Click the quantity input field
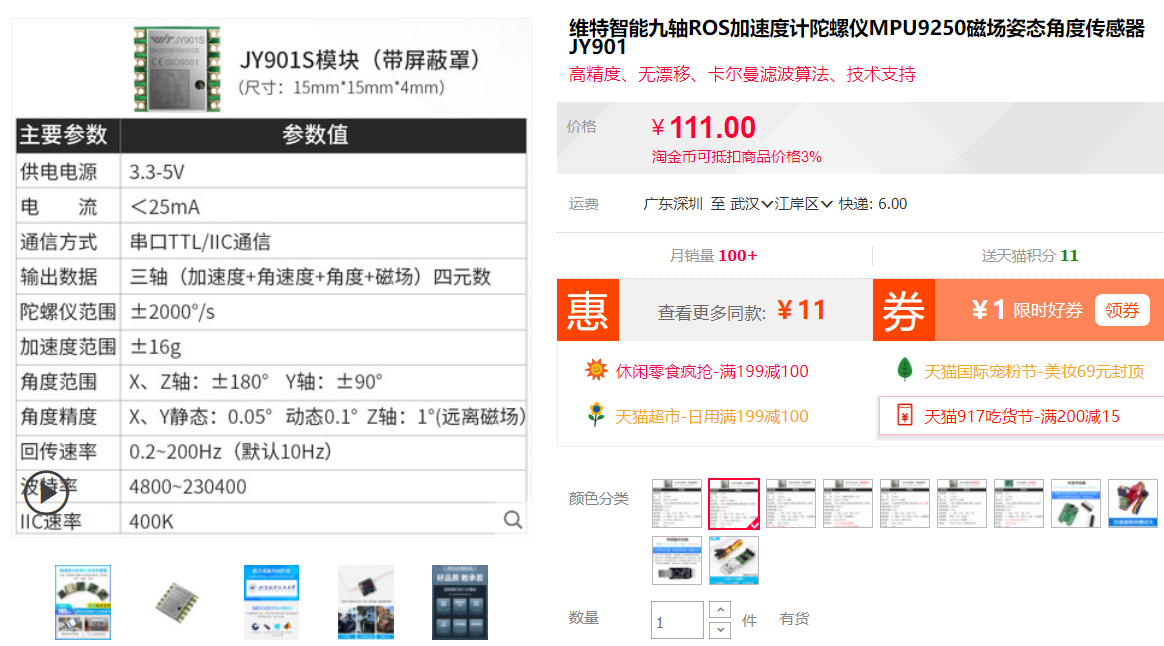The image size is (1164, 646). point(677,620)
